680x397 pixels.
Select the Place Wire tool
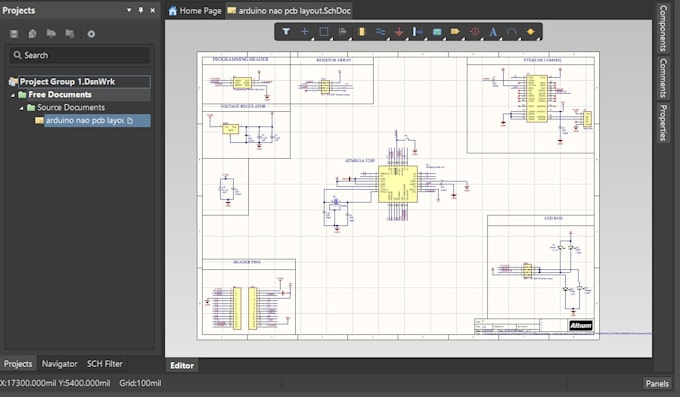point(380,32)
